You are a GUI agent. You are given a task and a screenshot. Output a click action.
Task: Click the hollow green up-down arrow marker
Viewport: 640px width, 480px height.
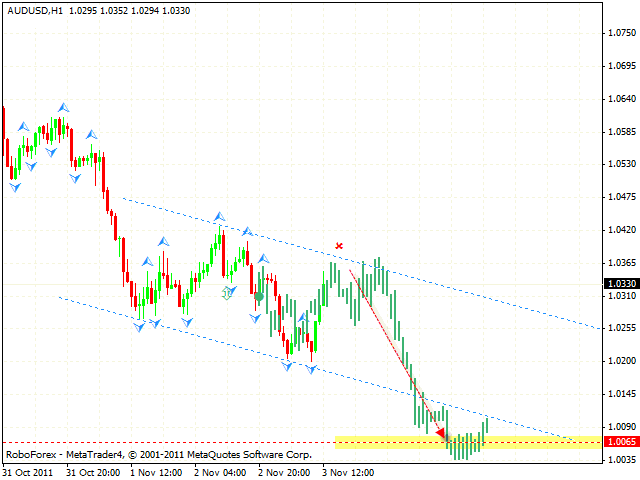228,293
